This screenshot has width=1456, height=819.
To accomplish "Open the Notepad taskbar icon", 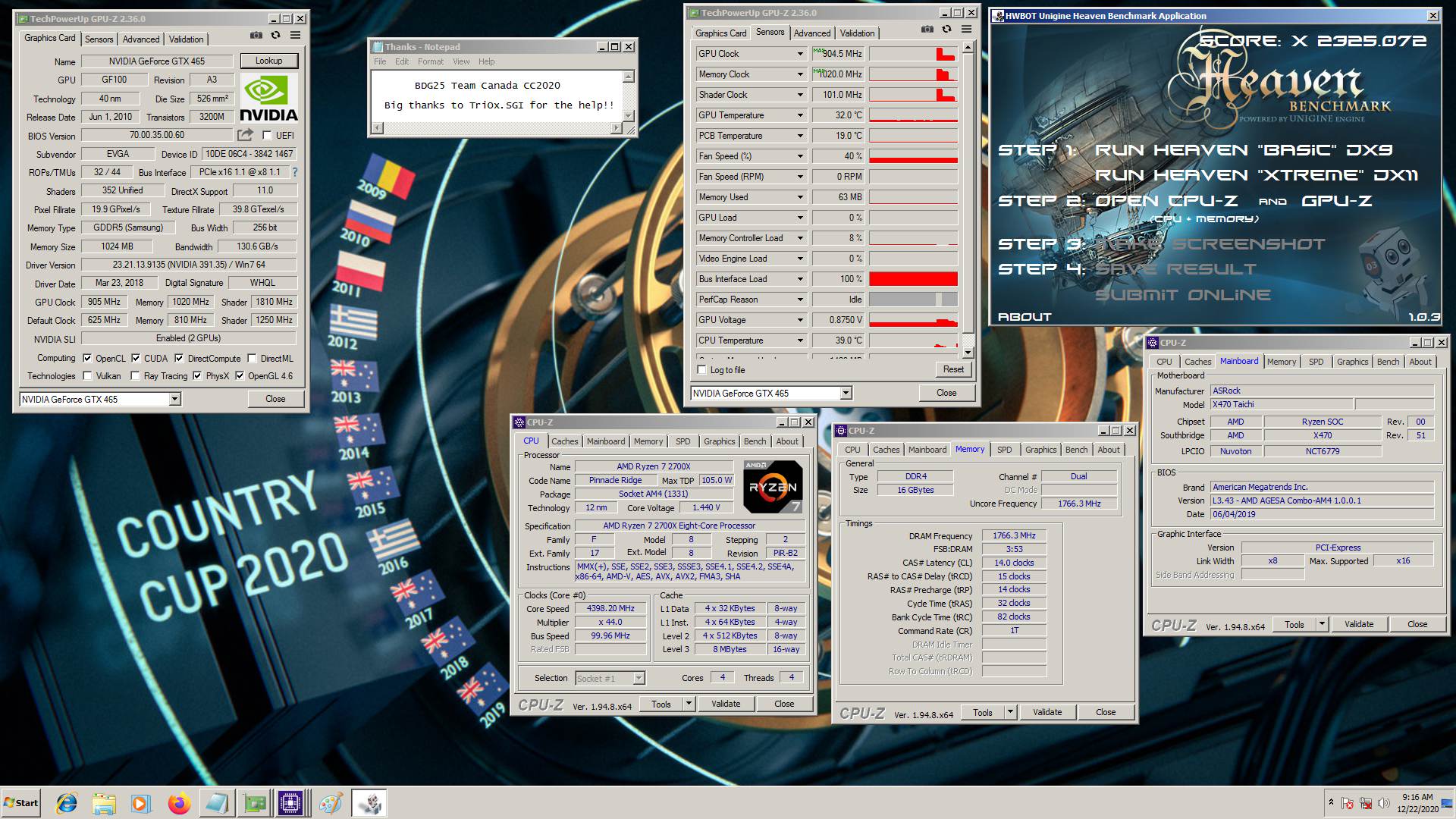I will click(x=217, y=803).
